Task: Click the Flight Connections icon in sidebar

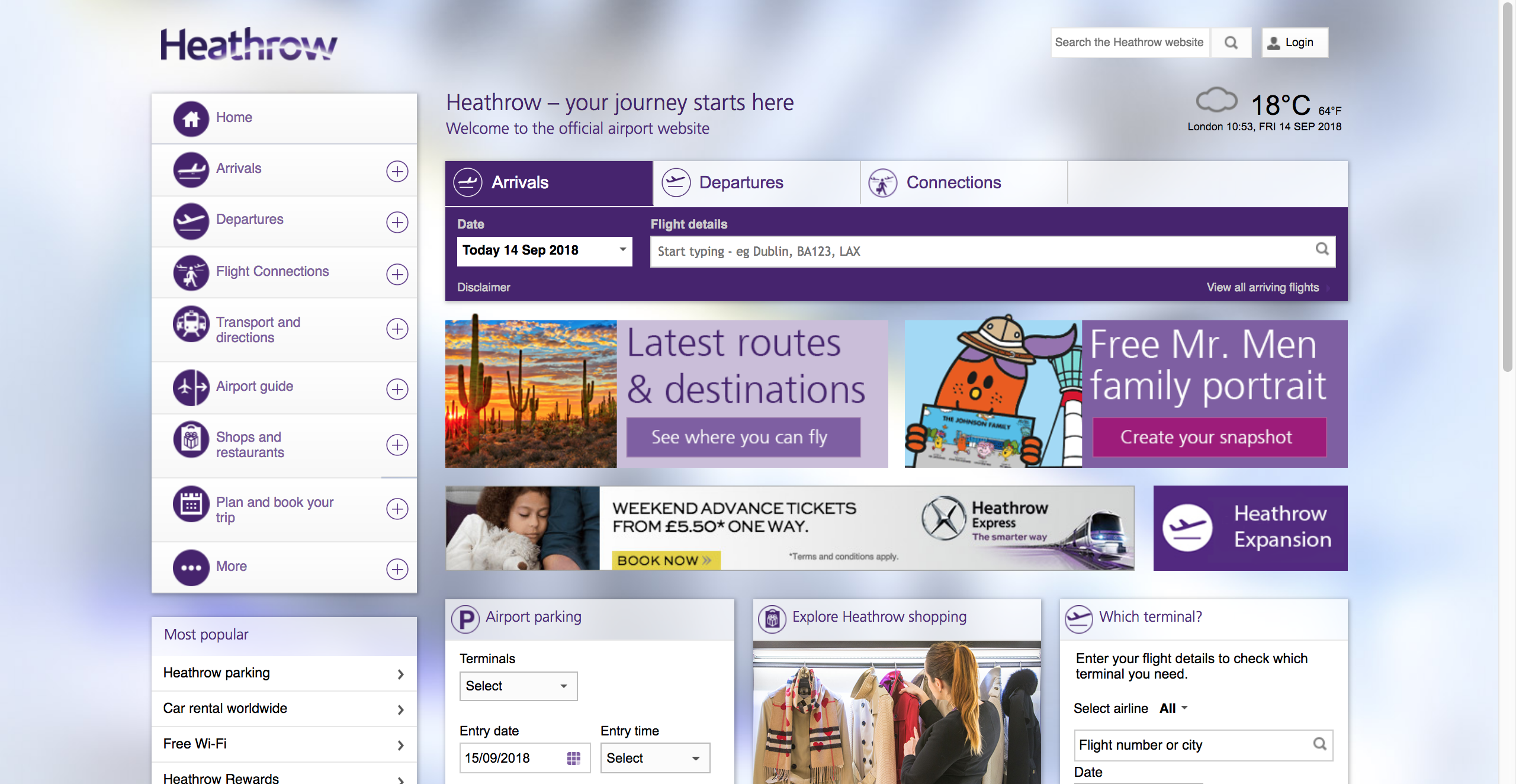Action: click(191, 273)
